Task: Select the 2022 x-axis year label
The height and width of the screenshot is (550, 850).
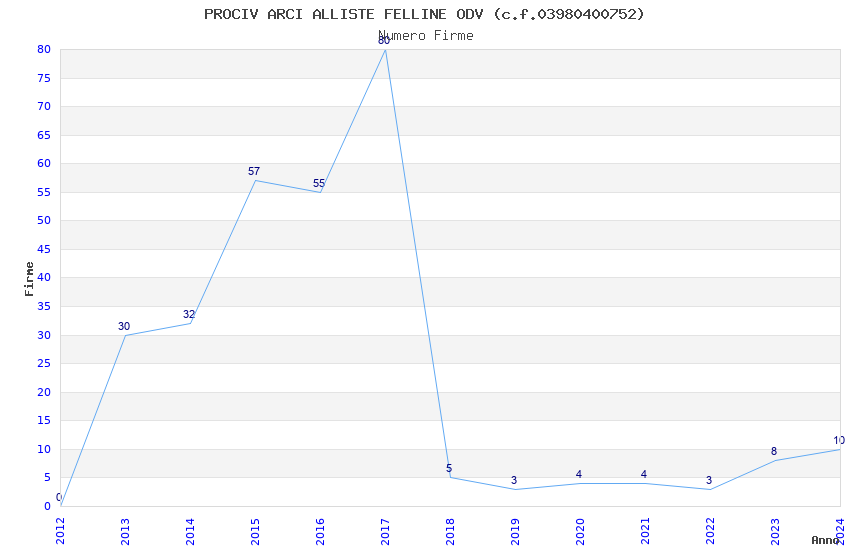Action: [x=711, y=531]
